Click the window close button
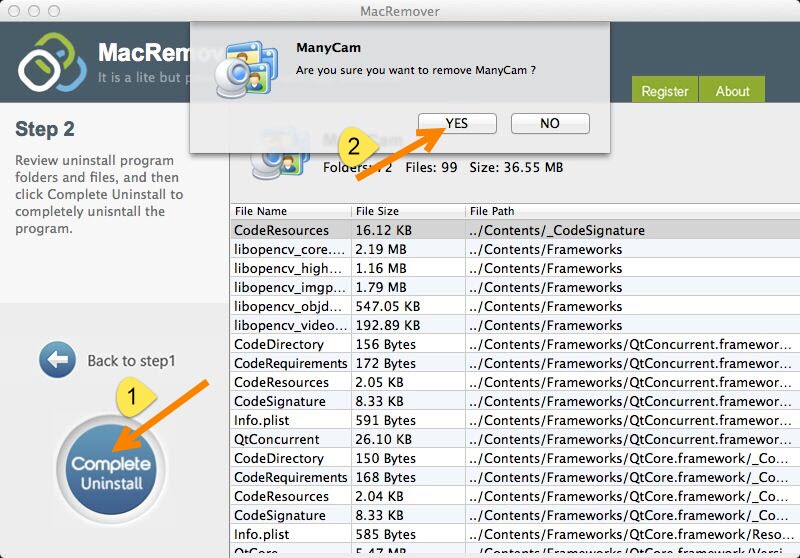 (14, 11)
